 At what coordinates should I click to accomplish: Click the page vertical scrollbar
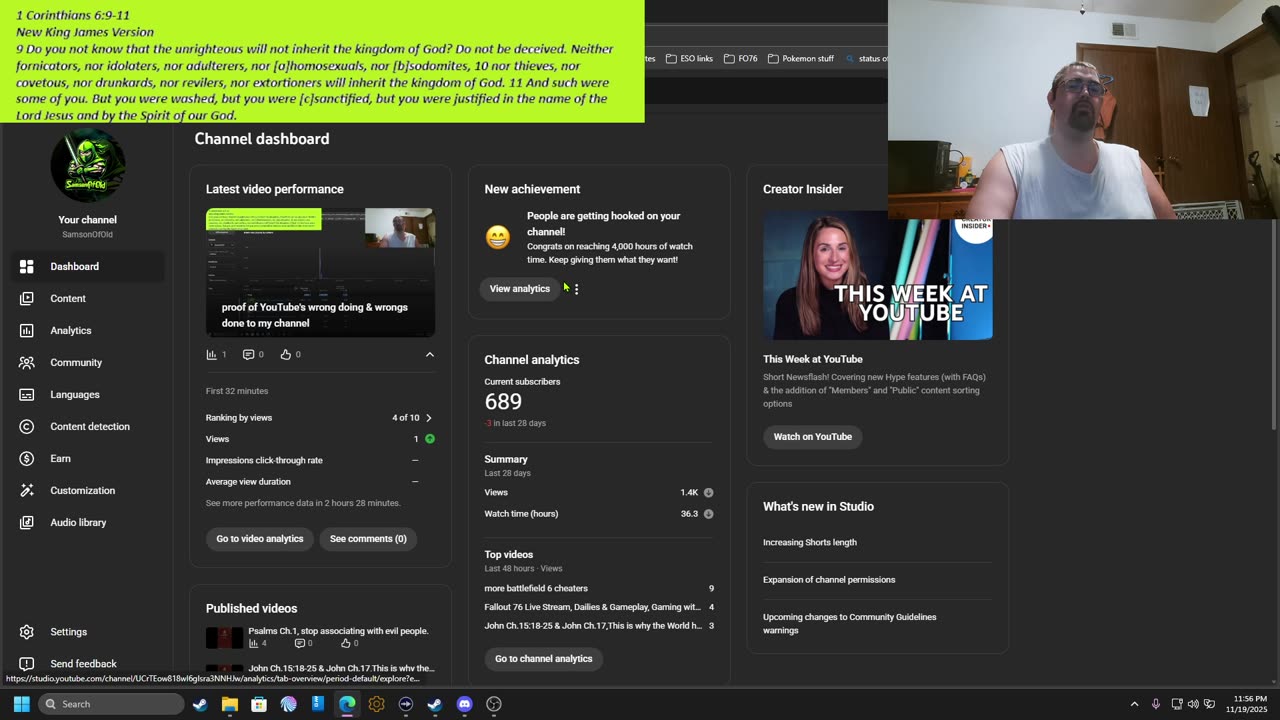pyautogui.click(x=1274, y=324)
